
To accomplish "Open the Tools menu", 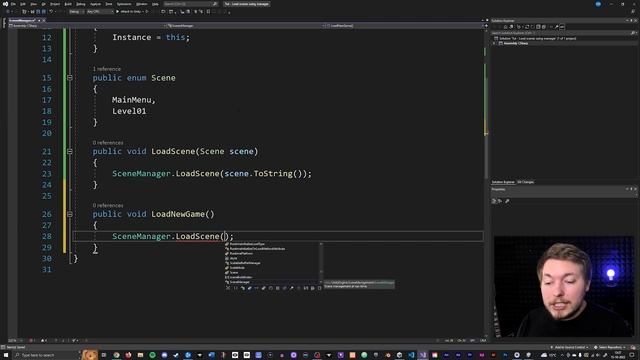I will (109, 4).
